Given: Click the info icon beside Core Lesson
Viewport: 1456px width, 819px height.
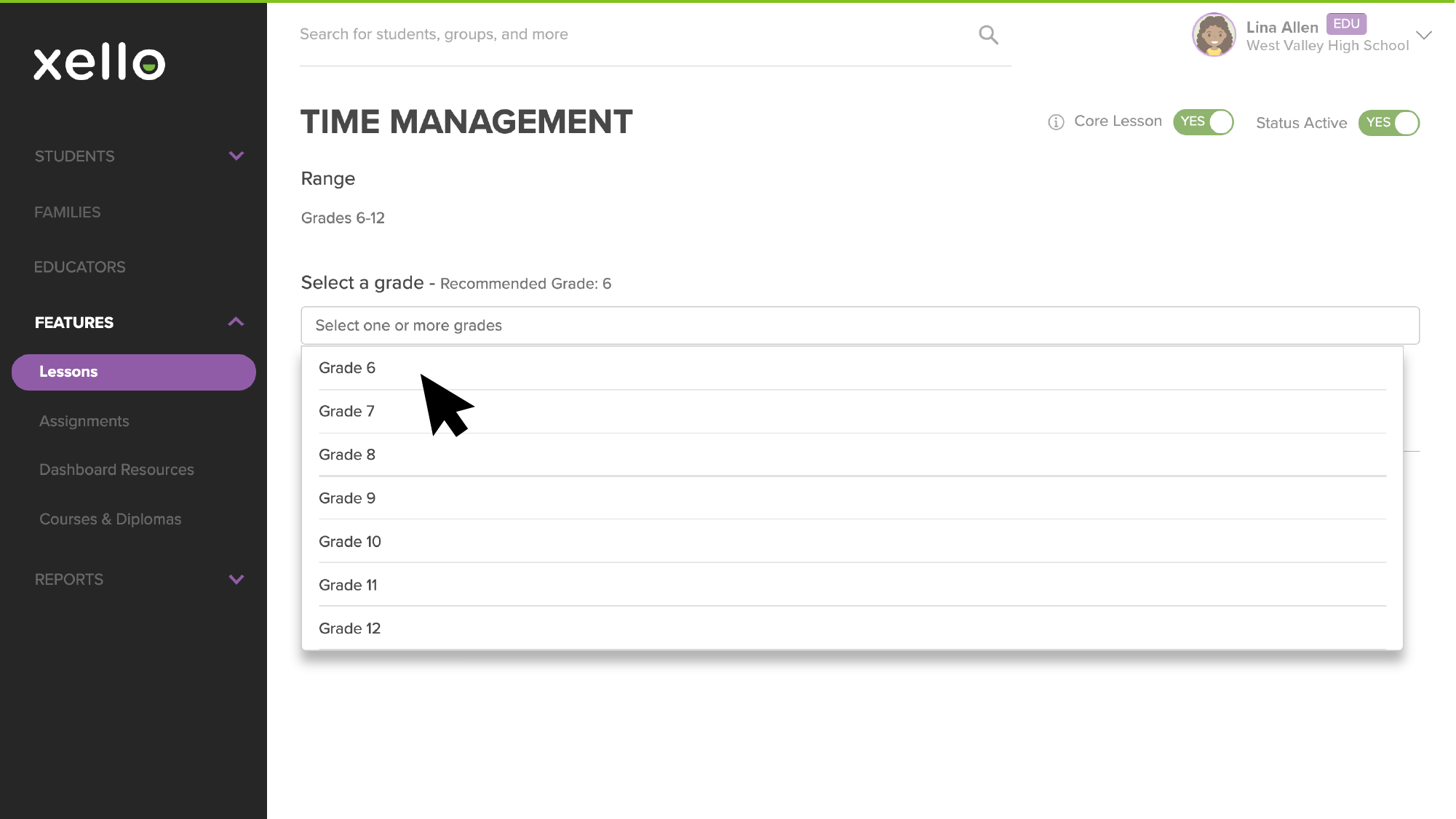Looking at the screenshot, I should pos(1056,121).
